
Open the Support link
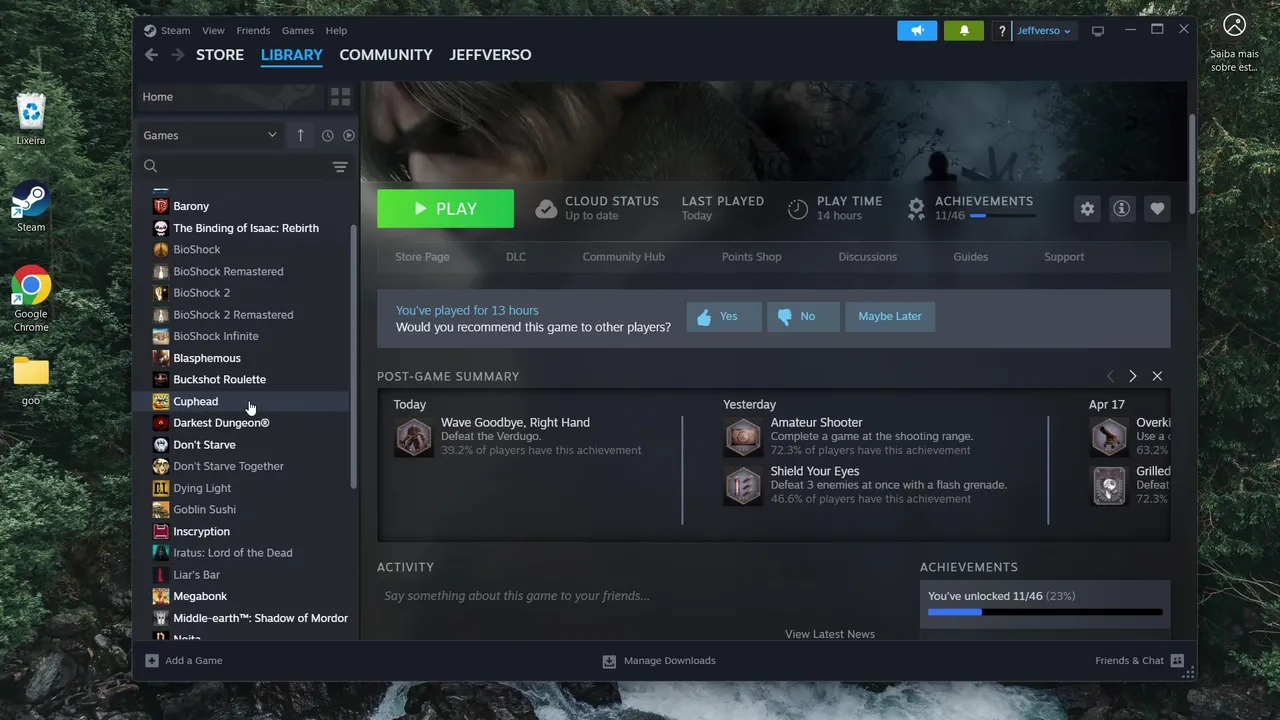point(1064,257)
